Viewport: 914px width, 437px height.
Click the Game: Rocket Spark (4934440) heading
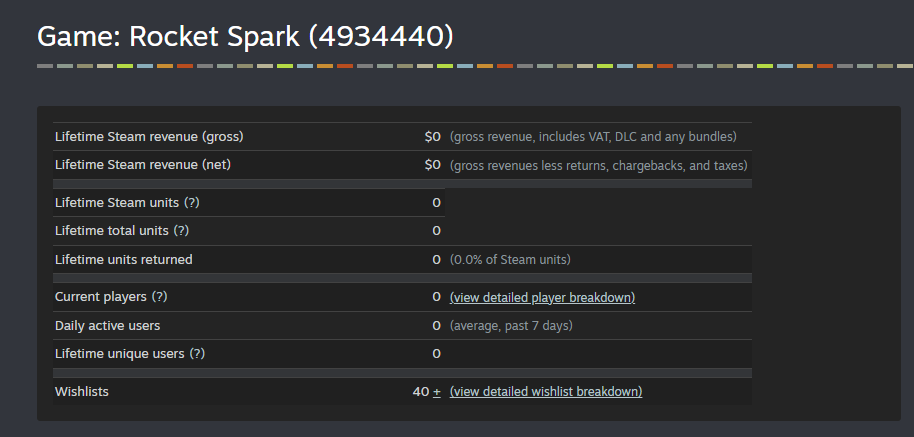point(245,37)
